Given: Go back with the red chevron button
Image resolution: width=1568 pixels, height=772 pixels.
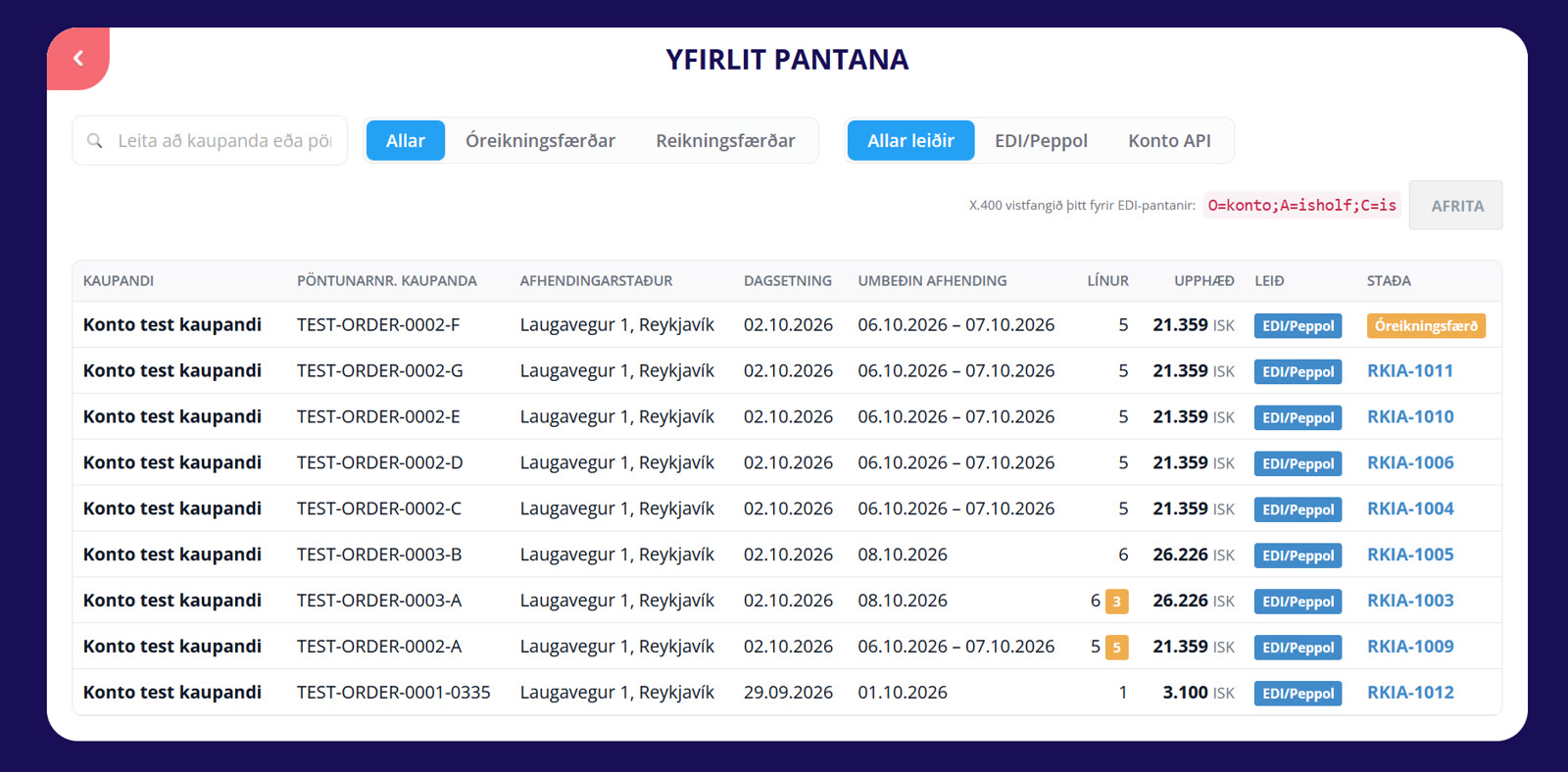Looking at the screenshot, I should (78, 59).
